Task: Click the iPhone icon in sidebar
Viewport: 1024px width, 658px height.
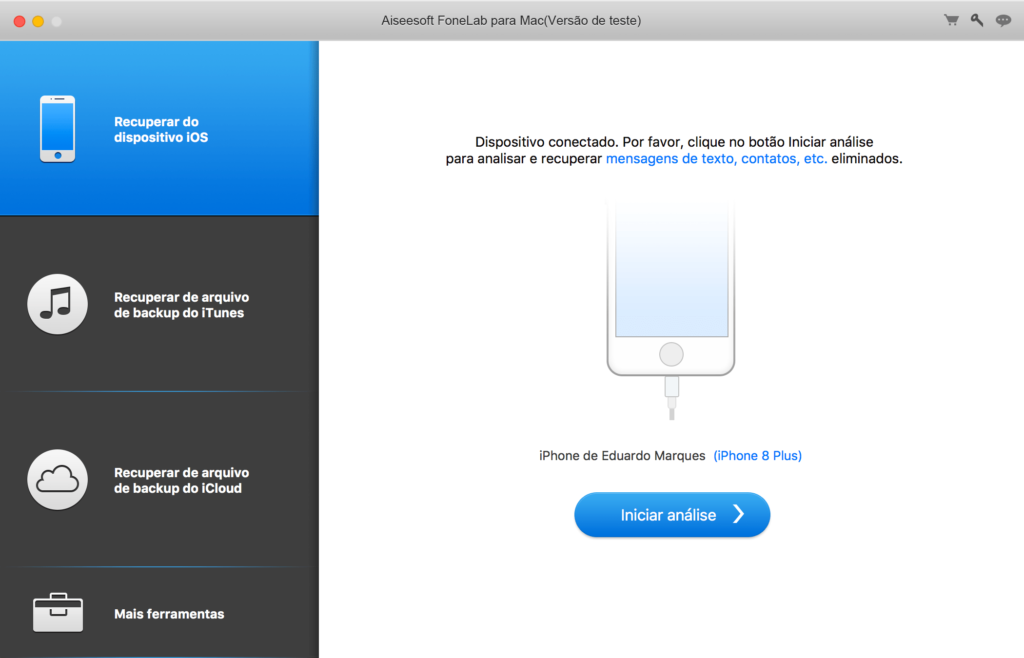Action: click(57, 129)
